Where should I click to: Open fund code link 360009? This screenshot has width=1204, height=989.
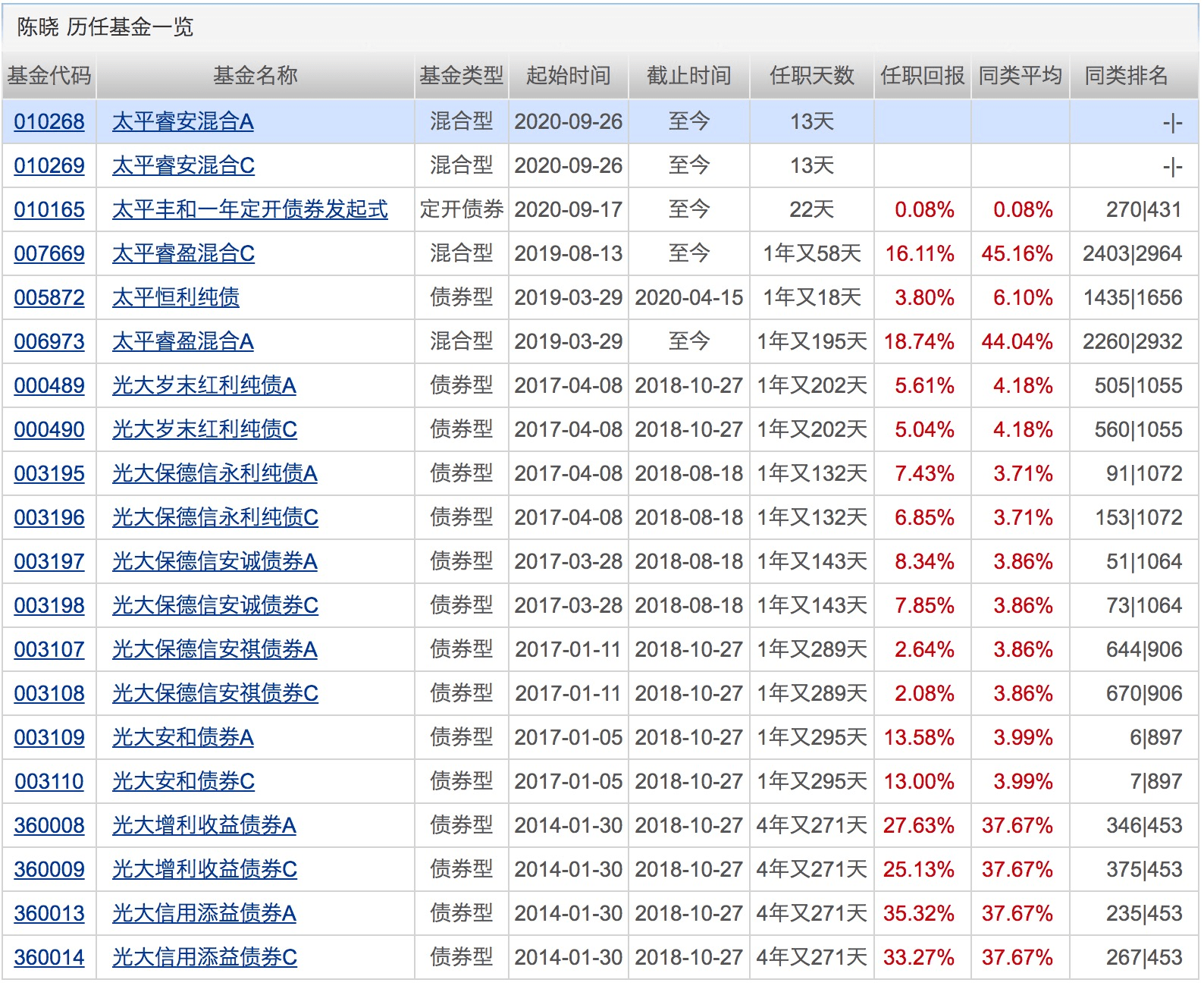(x=49, y=869)
